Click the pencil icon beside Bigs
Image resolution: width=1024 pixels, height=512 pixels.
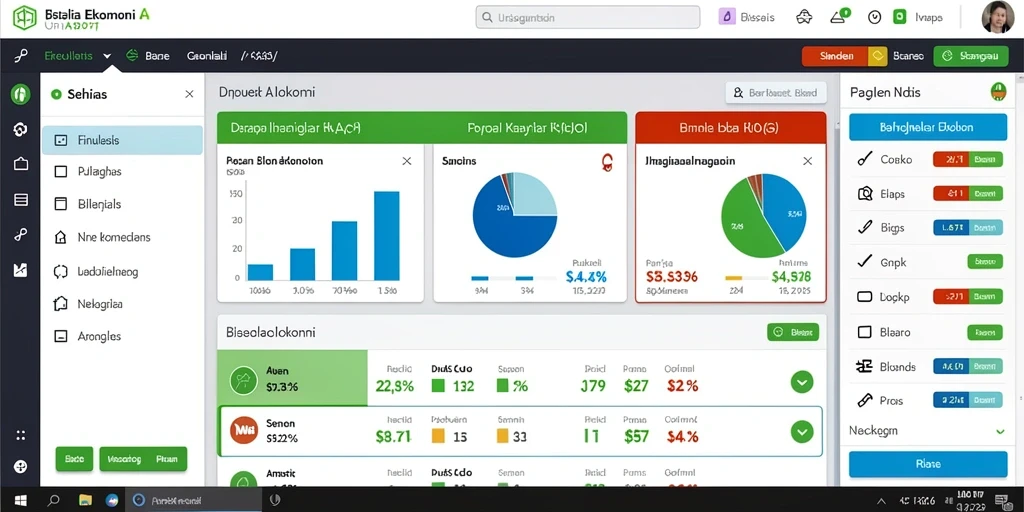click(x=864, y=227)
